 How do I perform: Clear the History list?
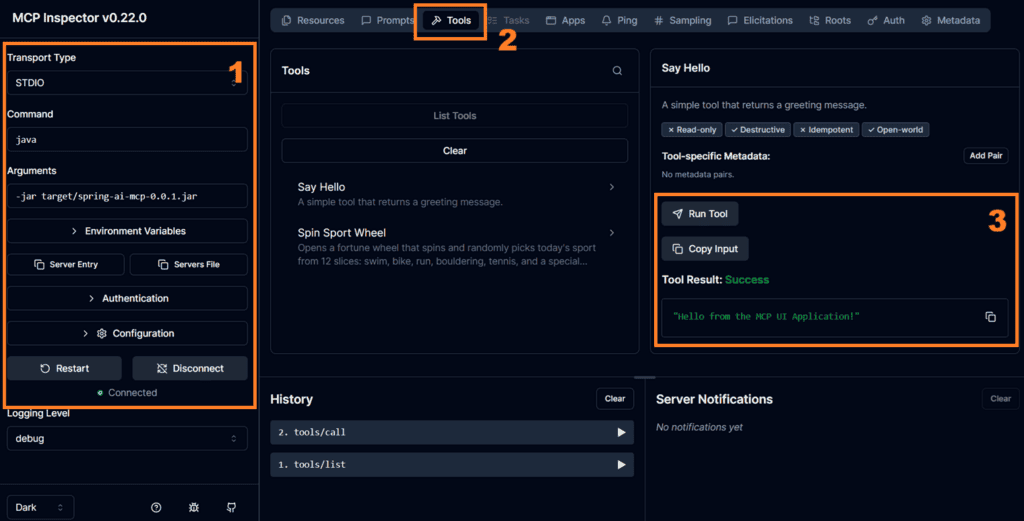click(615, 398)
